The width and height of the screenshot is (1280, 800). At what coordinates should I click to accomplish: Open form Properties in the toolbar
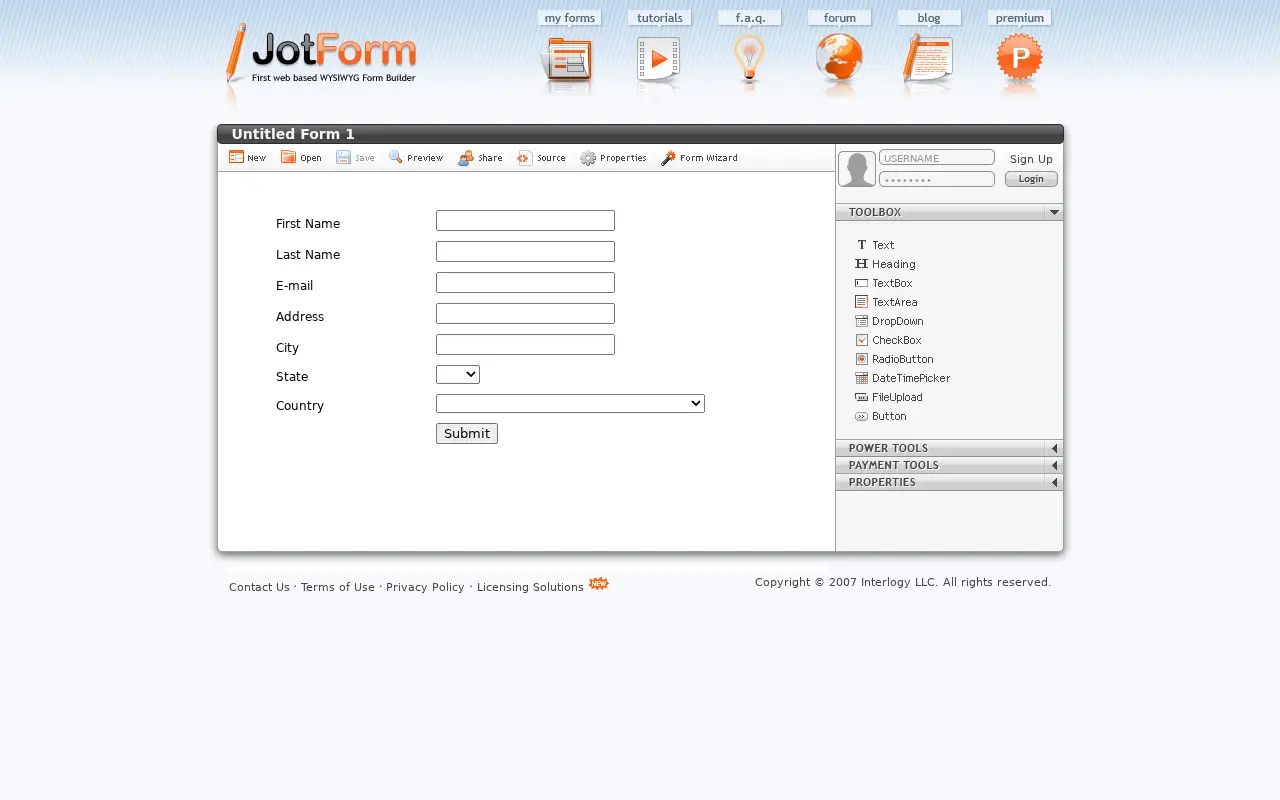click(613, 157)
